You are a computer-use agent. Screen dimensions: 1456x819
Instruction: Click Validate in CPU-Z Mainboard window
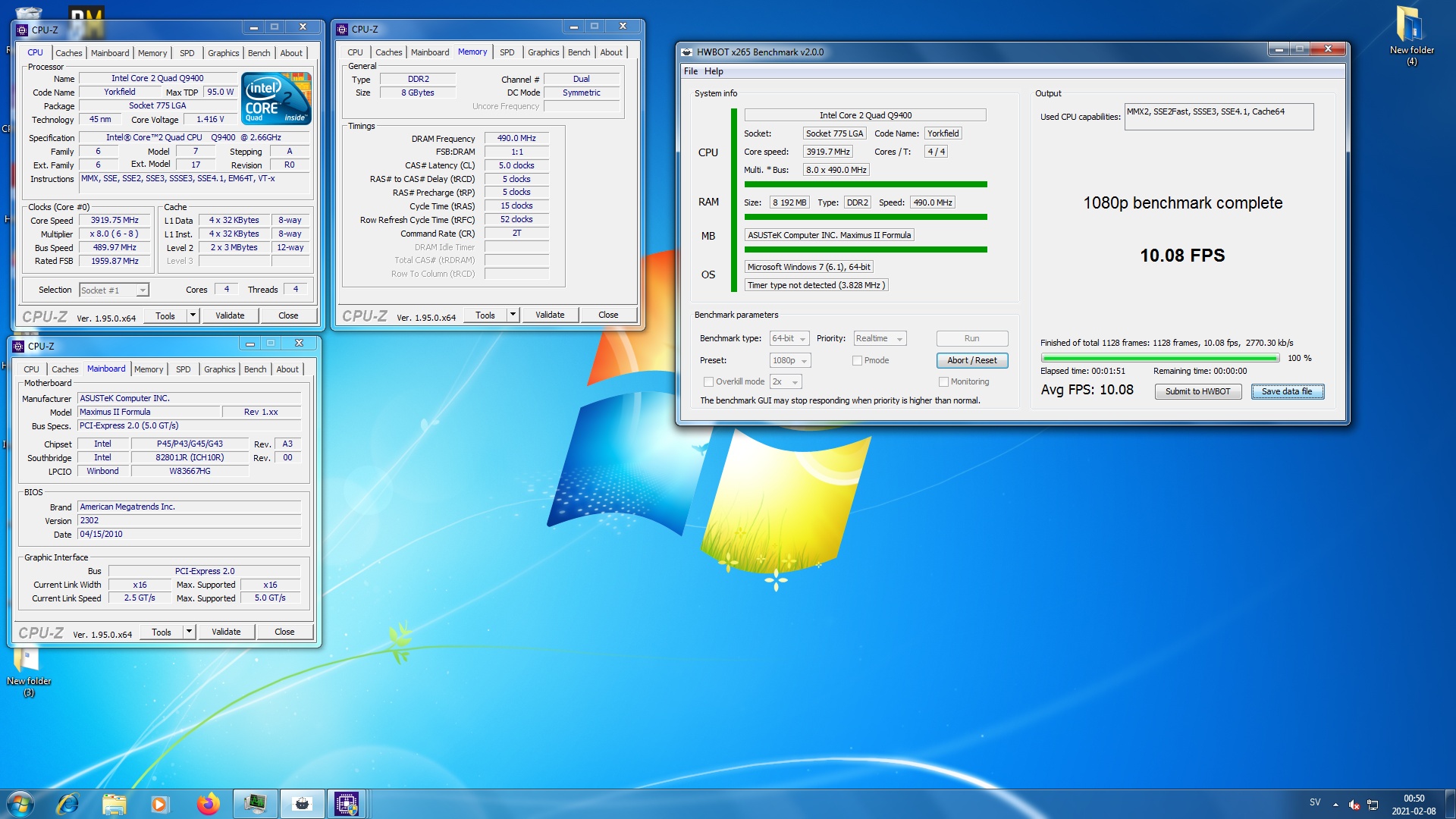(x=226, y=632)
